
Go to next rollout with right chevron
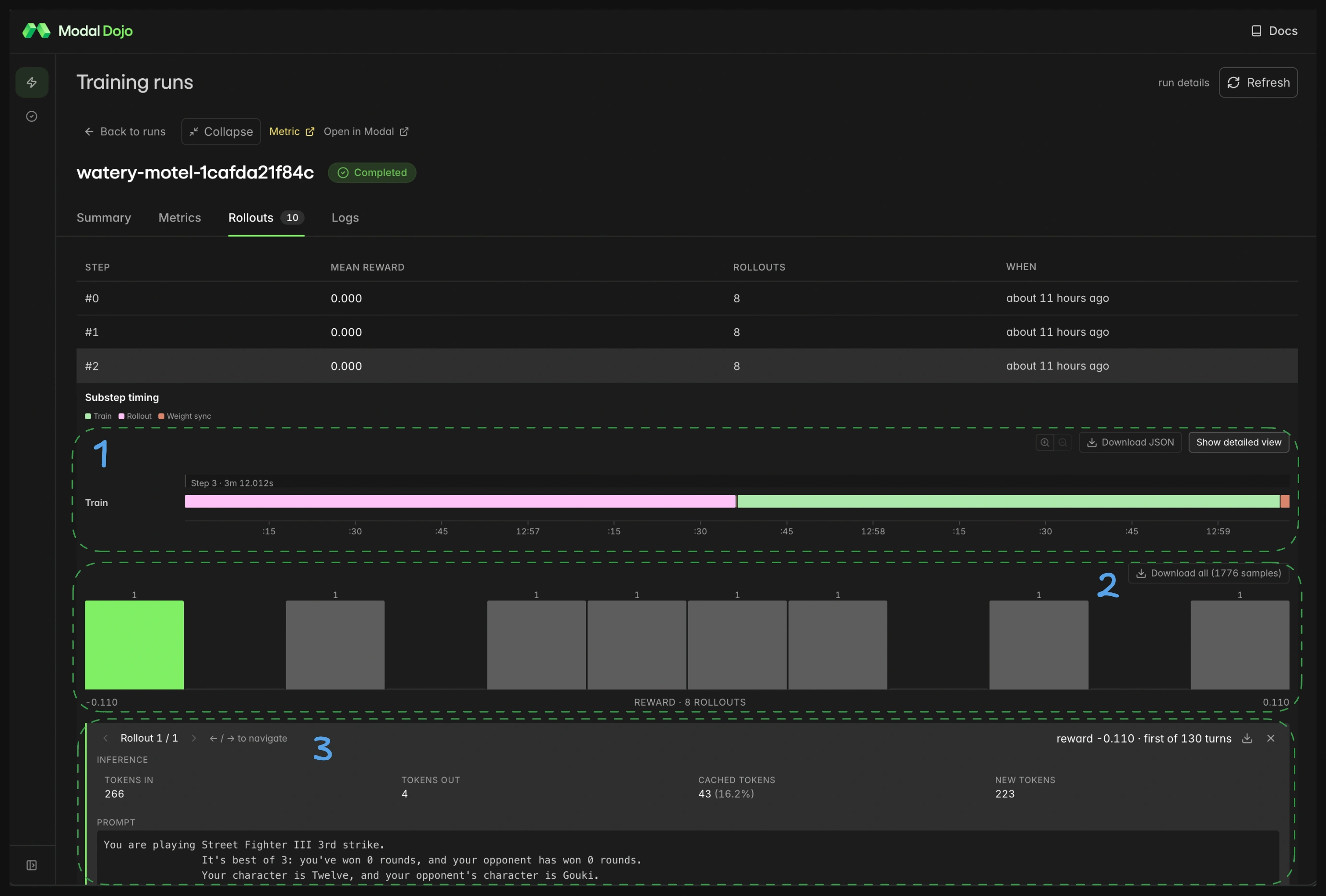193,738
